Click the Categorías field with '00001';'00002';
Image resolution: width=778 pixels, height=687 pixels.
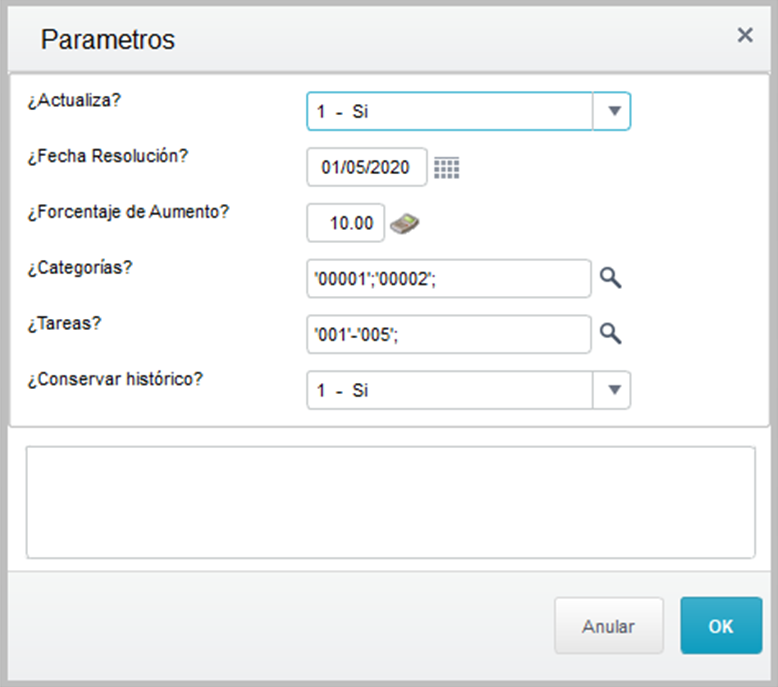pos(449,279)
